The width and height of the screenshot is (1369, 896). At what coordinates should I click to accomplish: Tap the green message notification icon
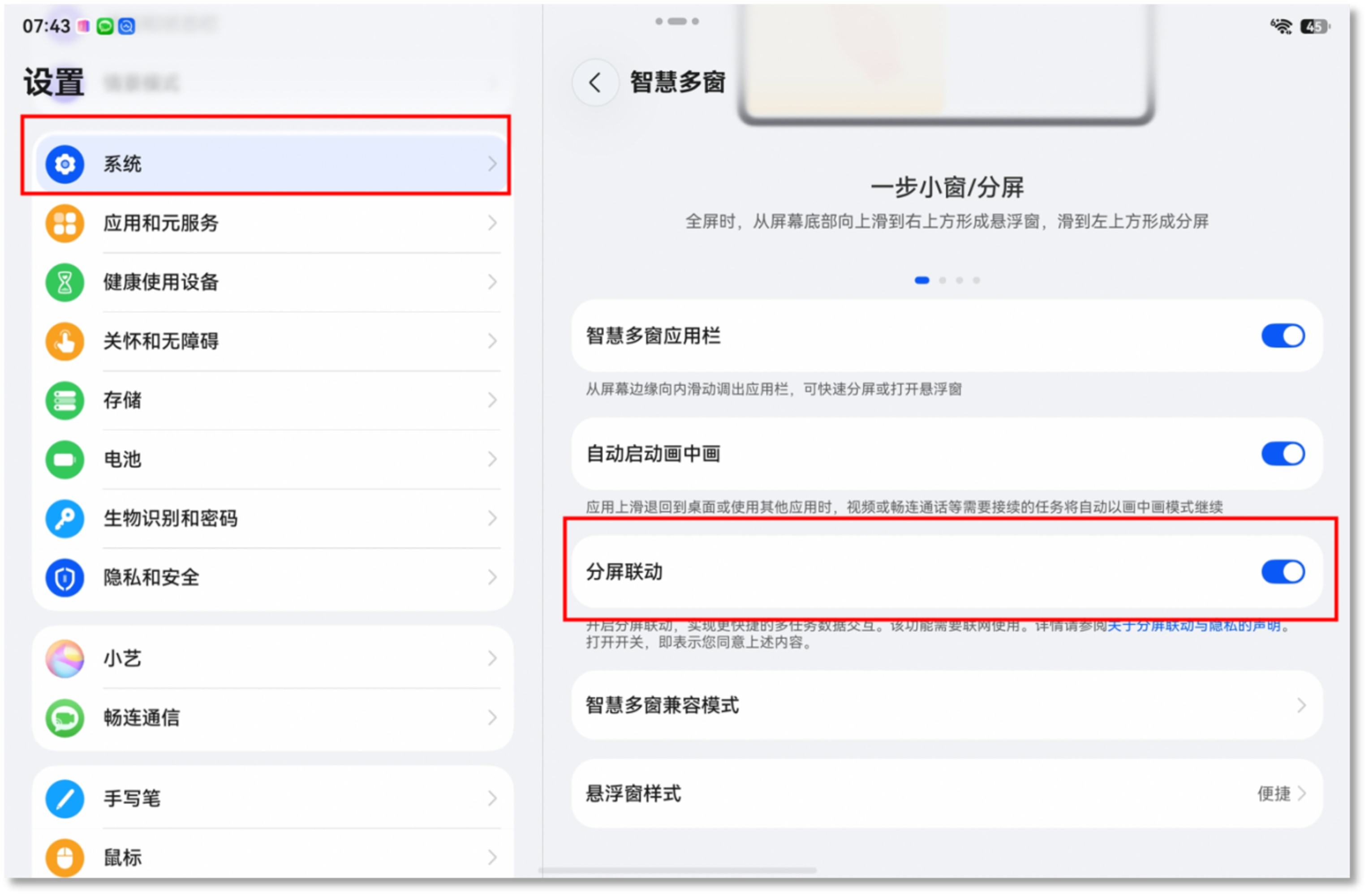tap(105, 26)
